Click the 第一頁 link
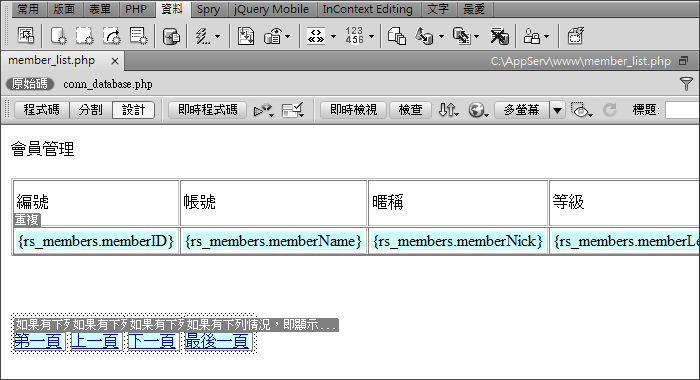Viewport: 700px width, 380px height. pos(38,342)
